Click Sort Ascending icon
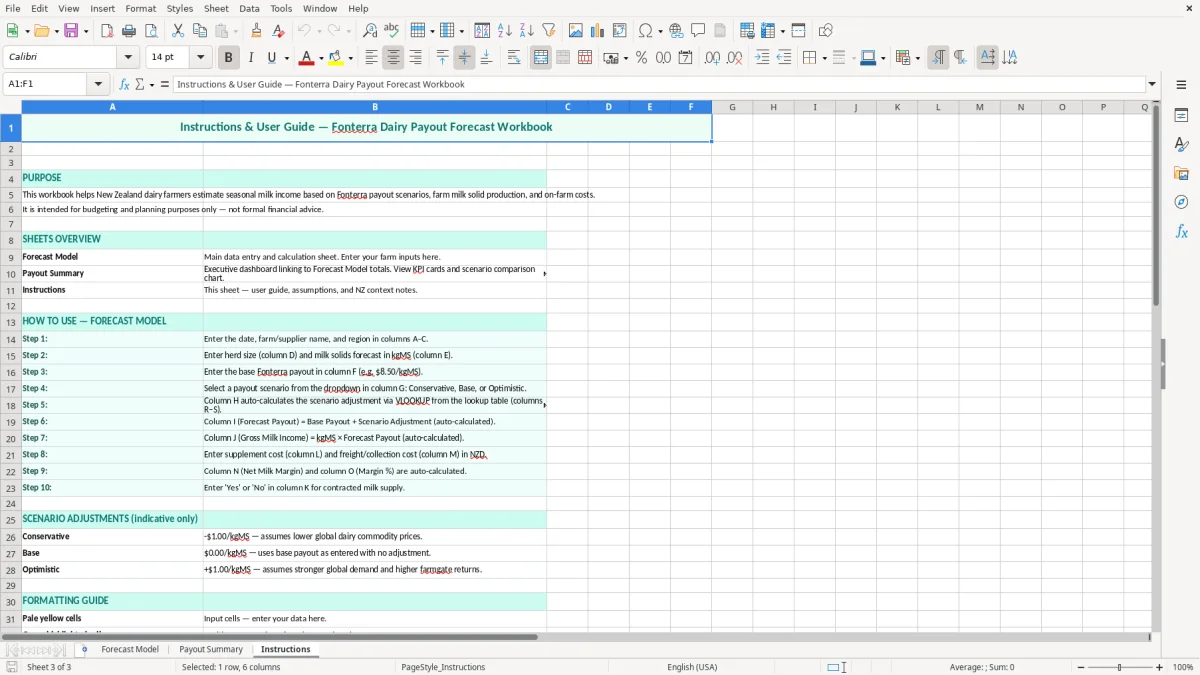Screen dimensions: 1200x675 tap(505, 31)
